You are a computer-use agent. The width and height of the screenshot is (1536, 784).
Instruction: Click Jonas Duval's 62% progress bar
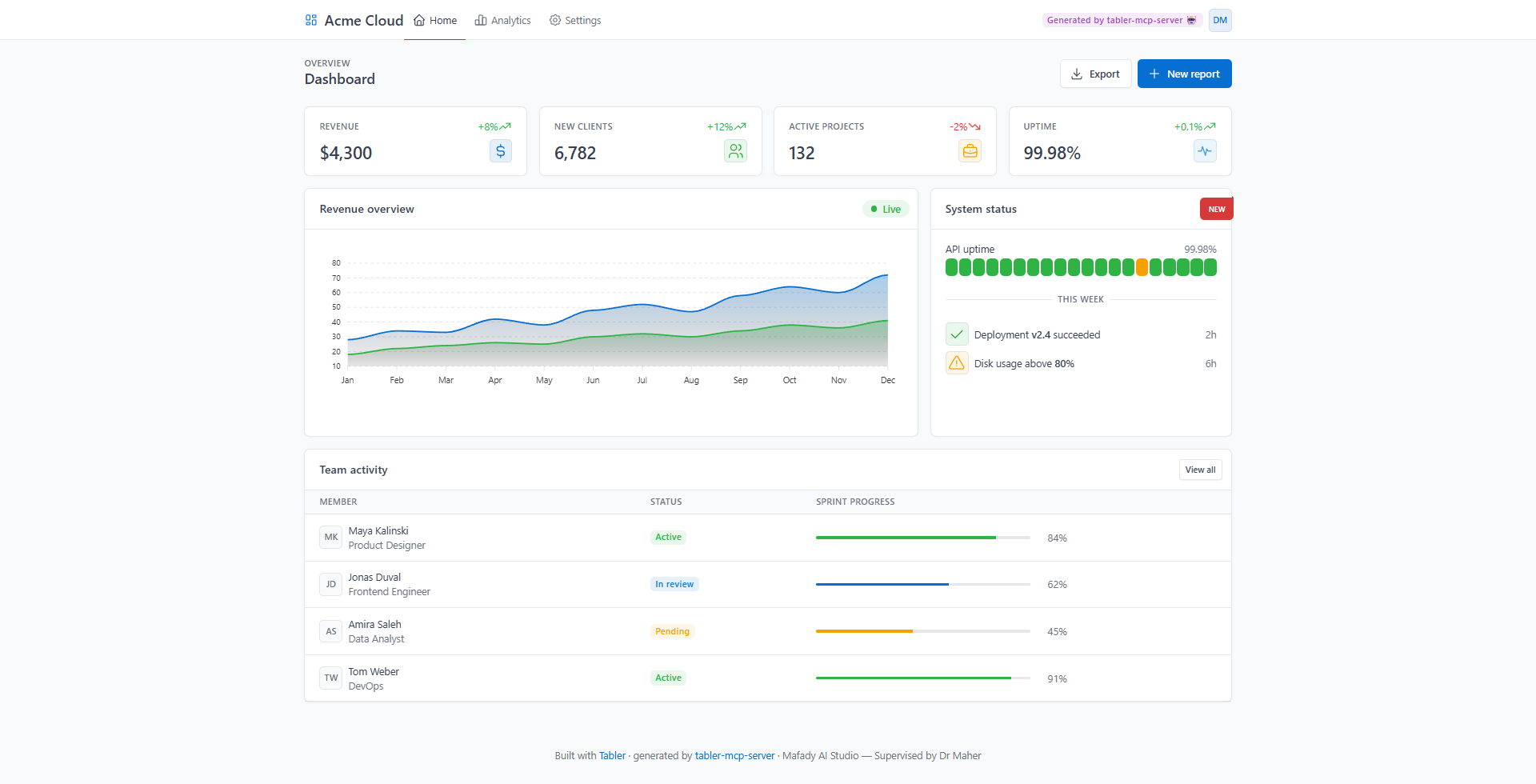923,584
